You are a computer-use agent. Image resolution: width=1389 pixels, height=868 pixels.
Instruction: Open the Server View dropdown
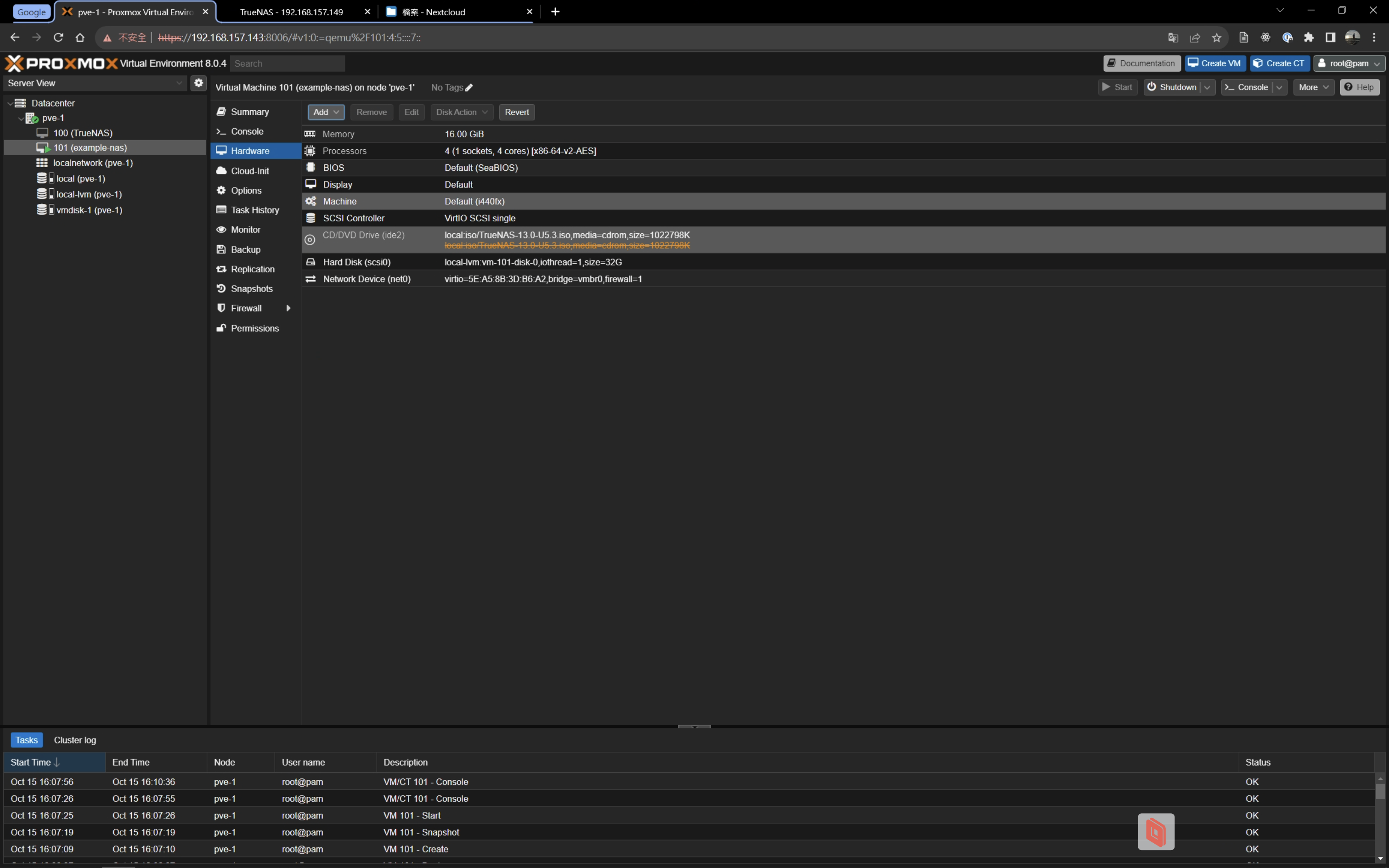pyautogui.click(x=179, y=83)
